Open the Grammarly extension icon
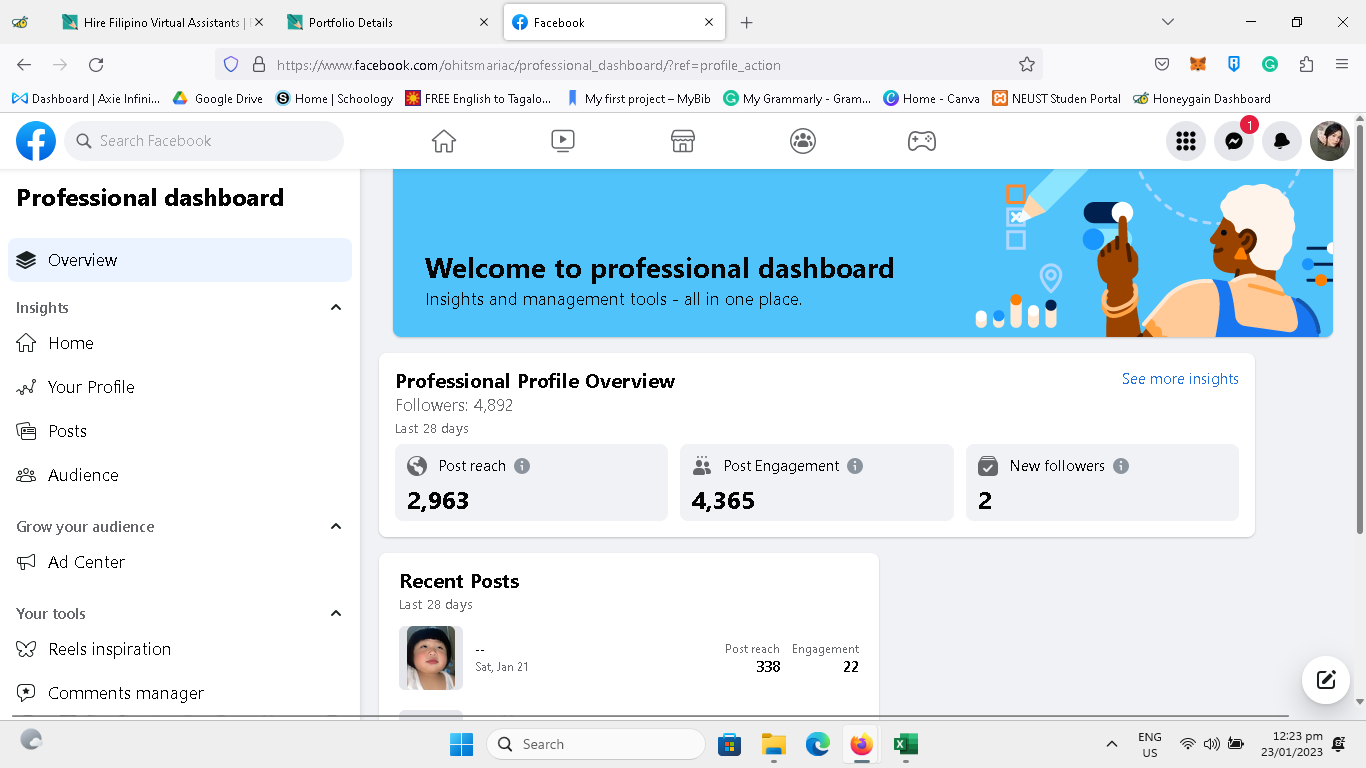 coord(1270,65)
